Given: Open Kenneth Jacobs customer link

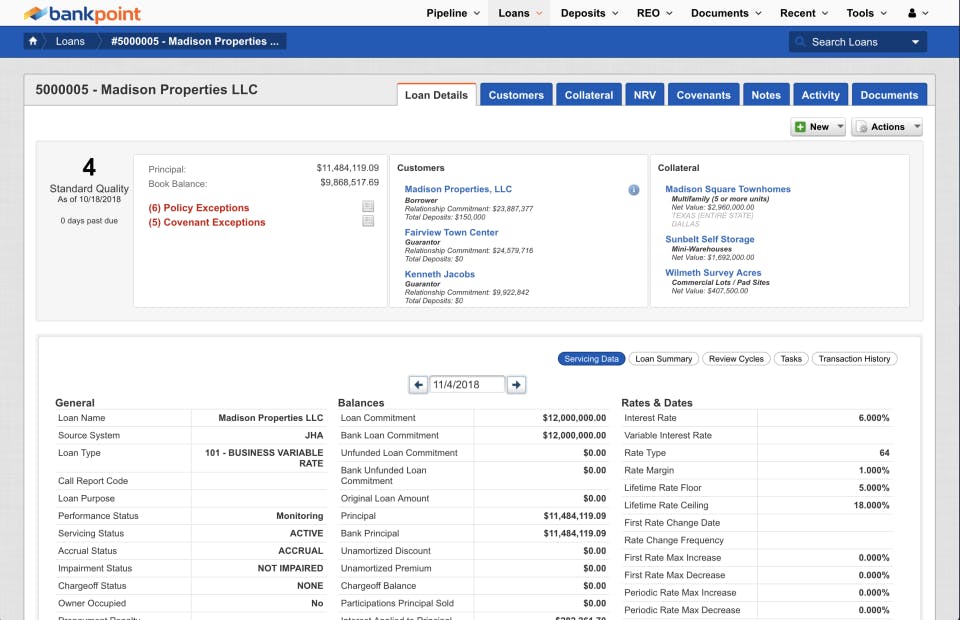Looking at the screenshot, I should point(440,274).
